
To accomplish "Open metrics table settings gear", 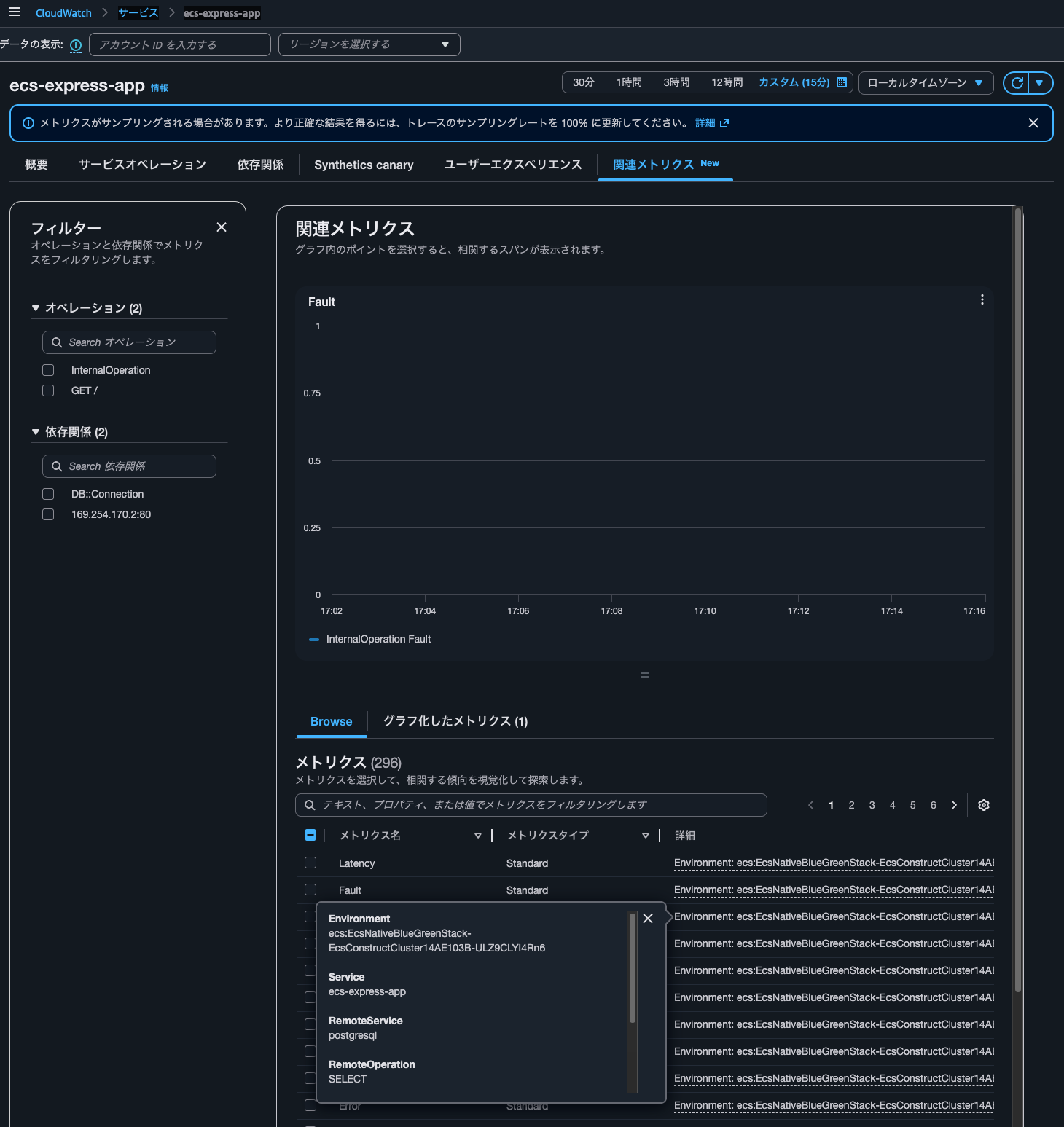I will pyautogui.click(x=983, y=805).
